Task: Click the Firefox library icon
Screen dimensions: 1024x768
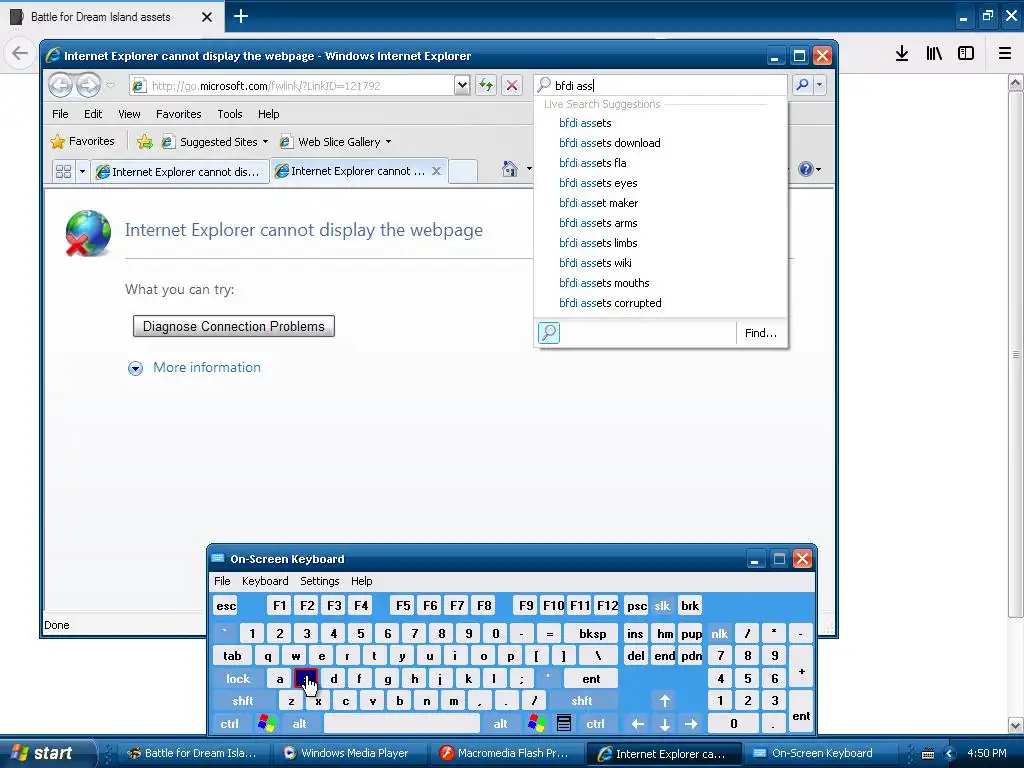Action: tap(934, 53)
